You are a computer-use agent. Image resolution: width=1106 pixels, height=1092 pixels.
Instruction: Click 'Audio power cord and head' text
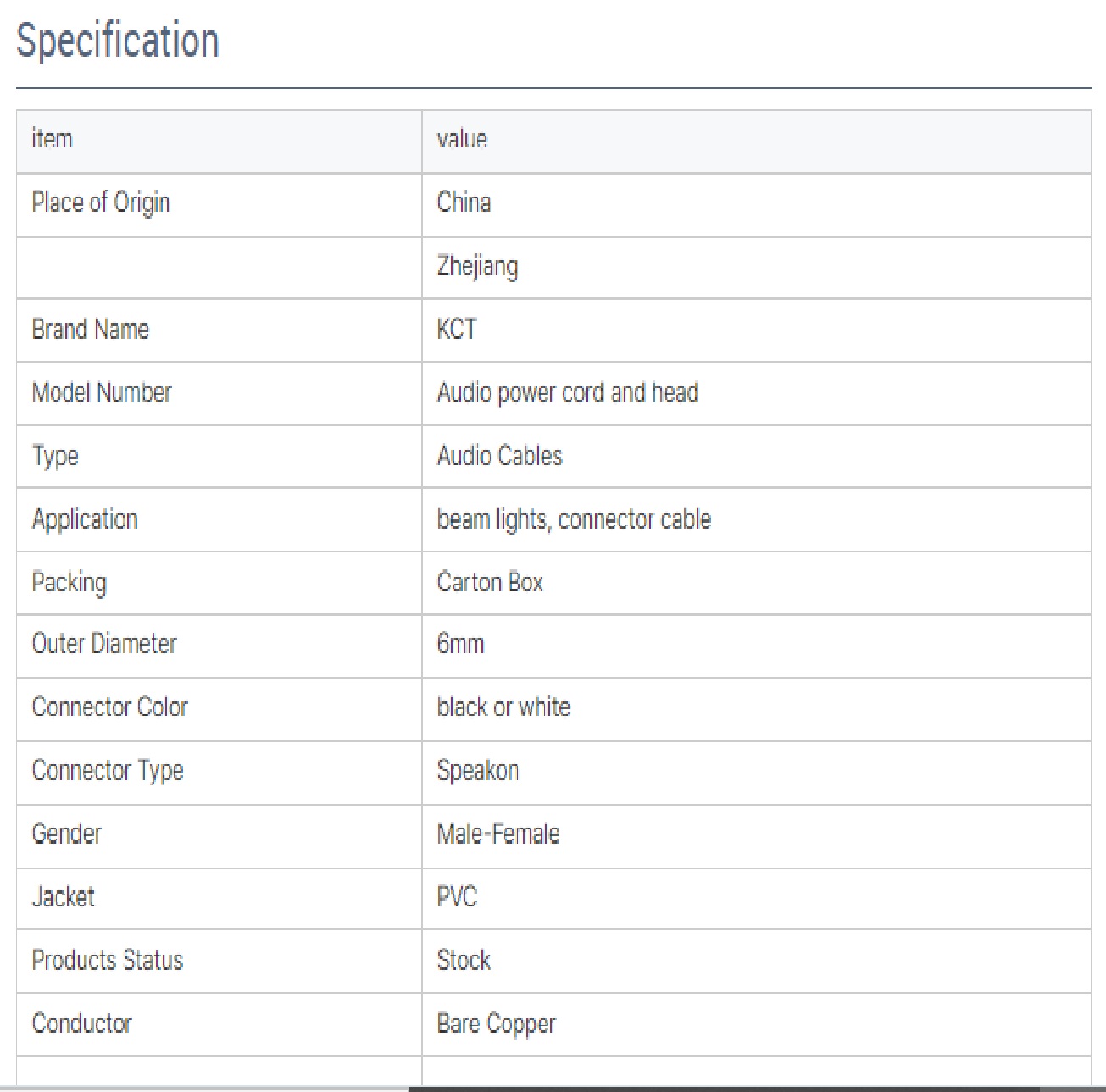click(x=567, y=393)
